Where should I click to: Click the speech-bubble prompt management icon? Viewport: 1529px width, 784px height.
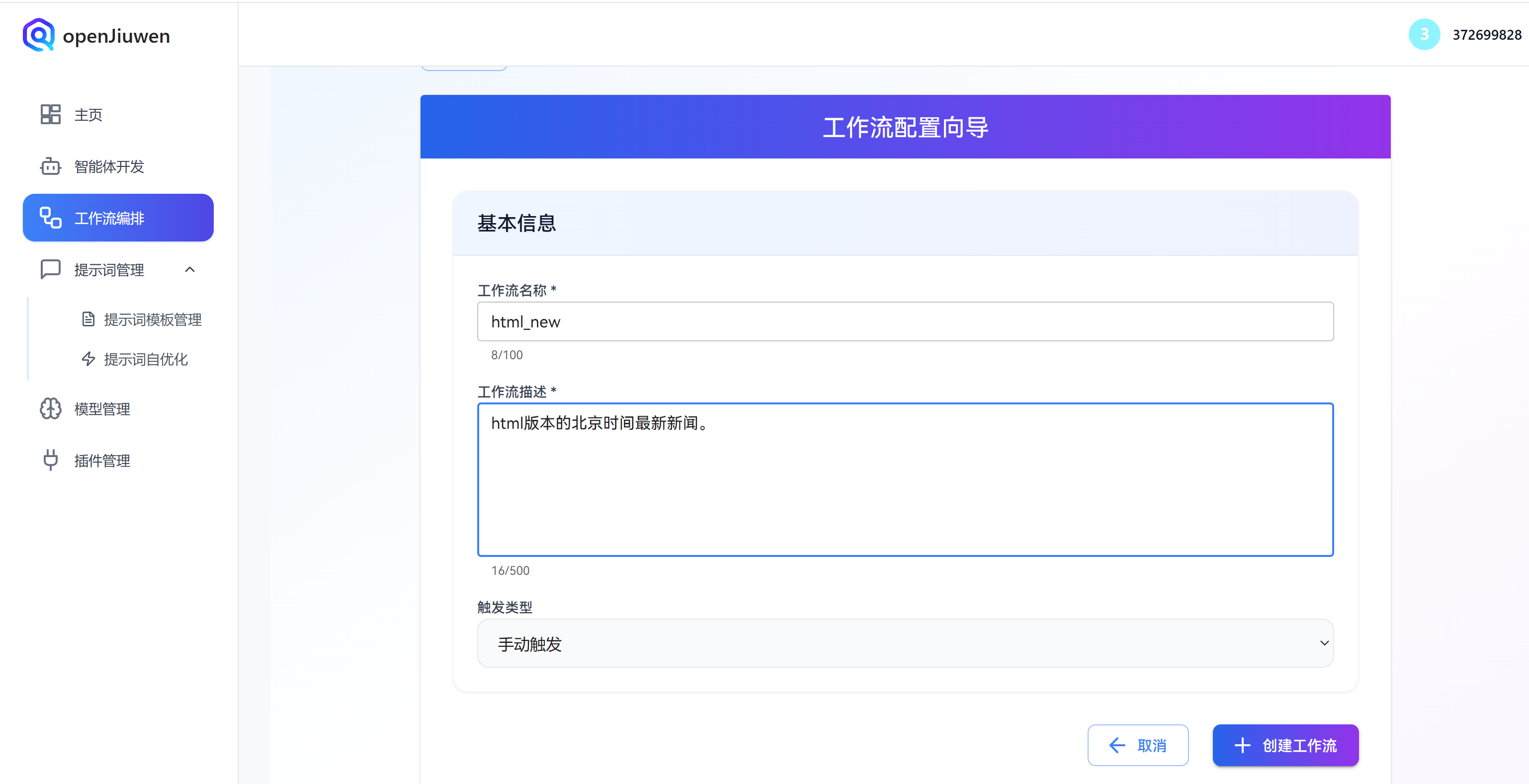tap(50, 269)
